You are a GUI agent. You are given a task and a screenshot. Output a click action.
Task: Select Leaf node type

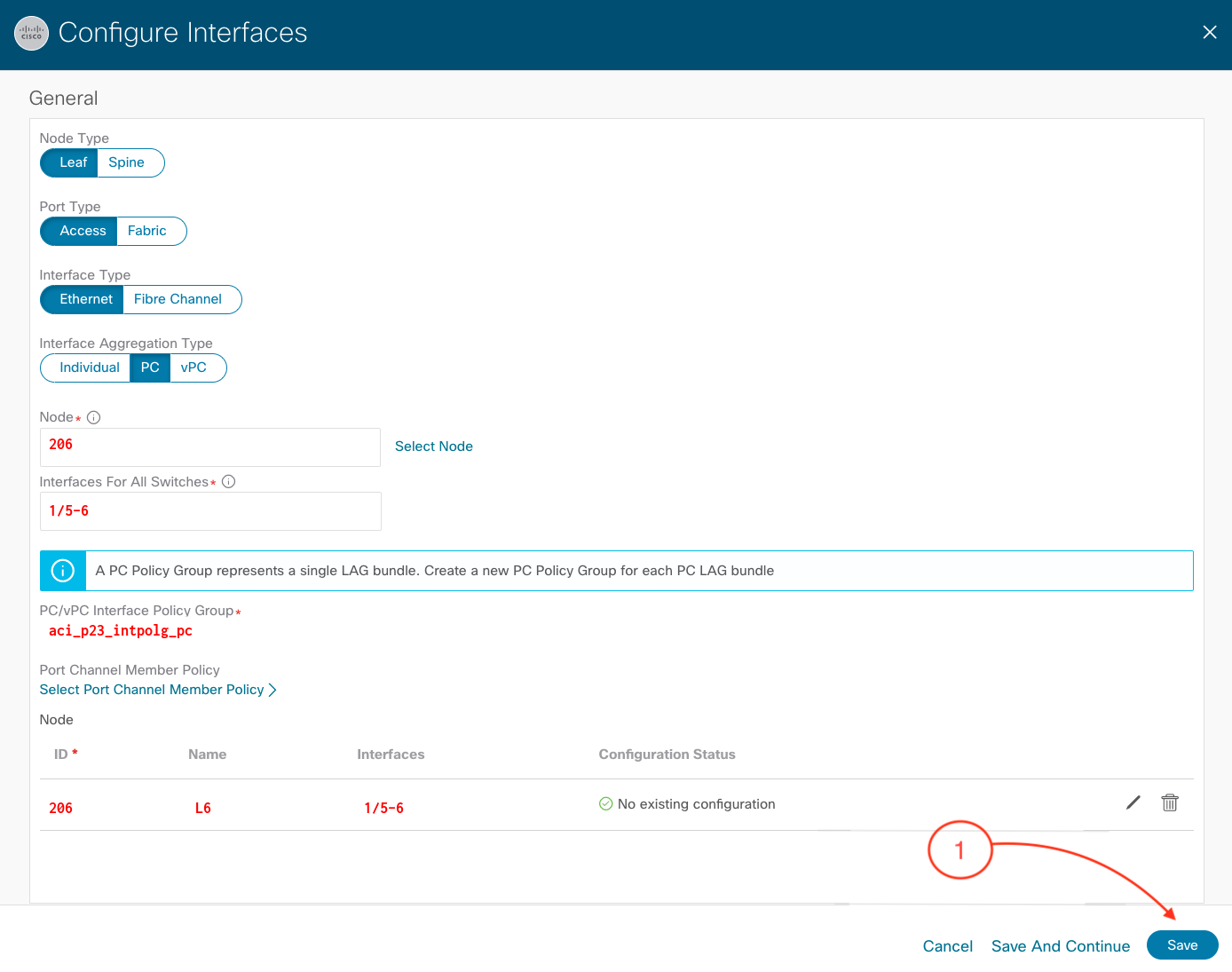click(72, 162)
